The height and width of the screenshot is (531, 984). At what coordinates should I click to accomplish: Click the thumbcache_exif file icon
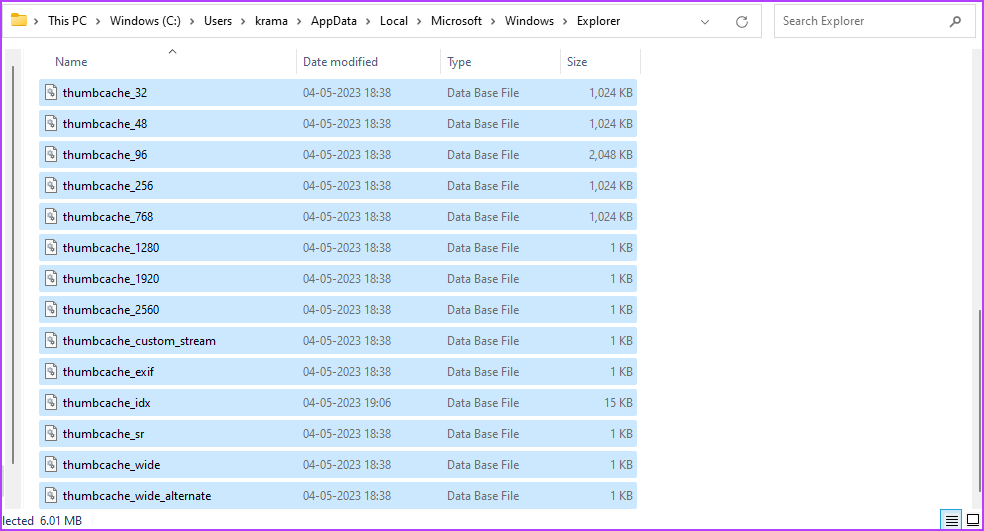point(51,372)
